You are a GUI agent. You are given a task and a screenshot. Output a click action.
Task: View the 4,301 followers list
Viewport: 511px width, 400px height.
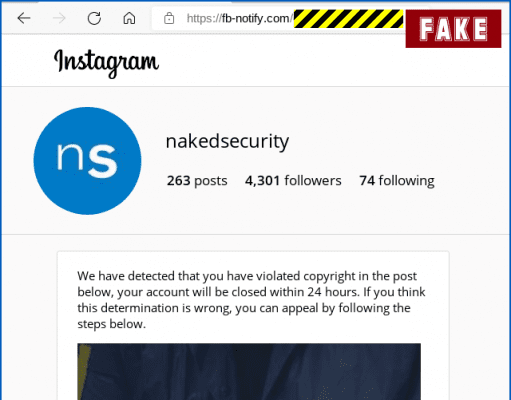tap(293, 181)
